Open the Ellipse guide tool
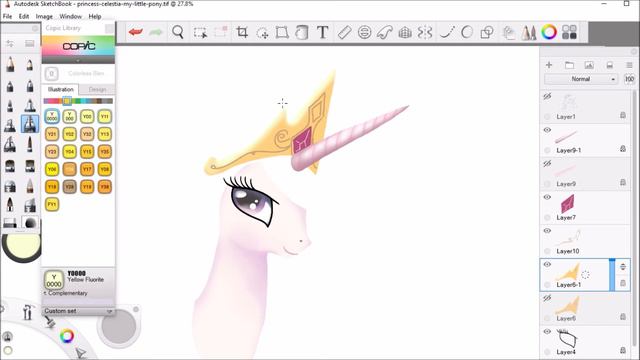The width and height of the screenshot is (640, 360). tap(364, 32)
